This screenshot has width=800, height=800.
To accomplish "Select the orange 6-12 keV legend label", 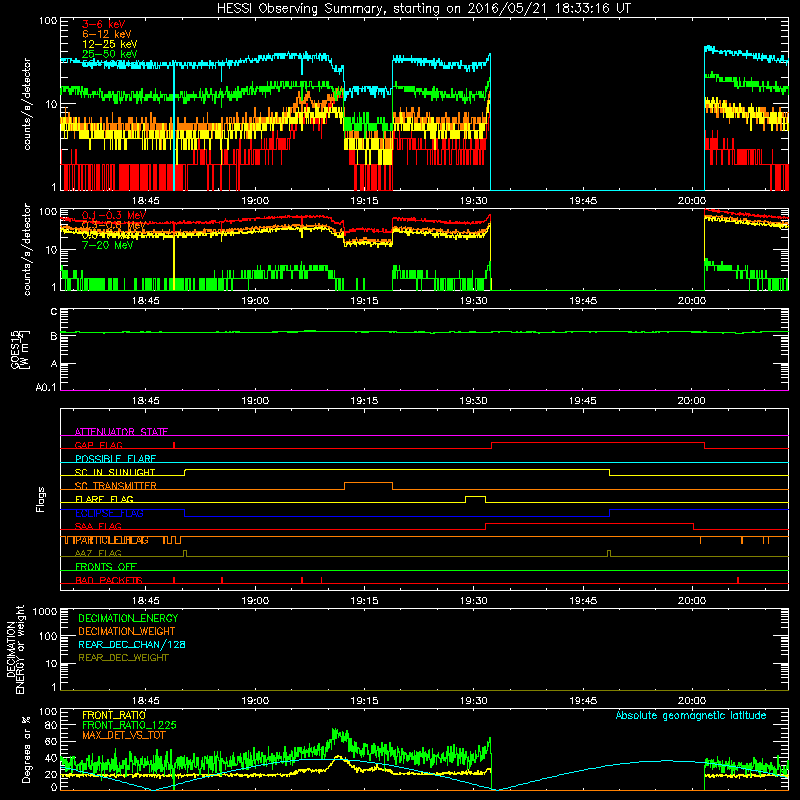I will (107, 34).
